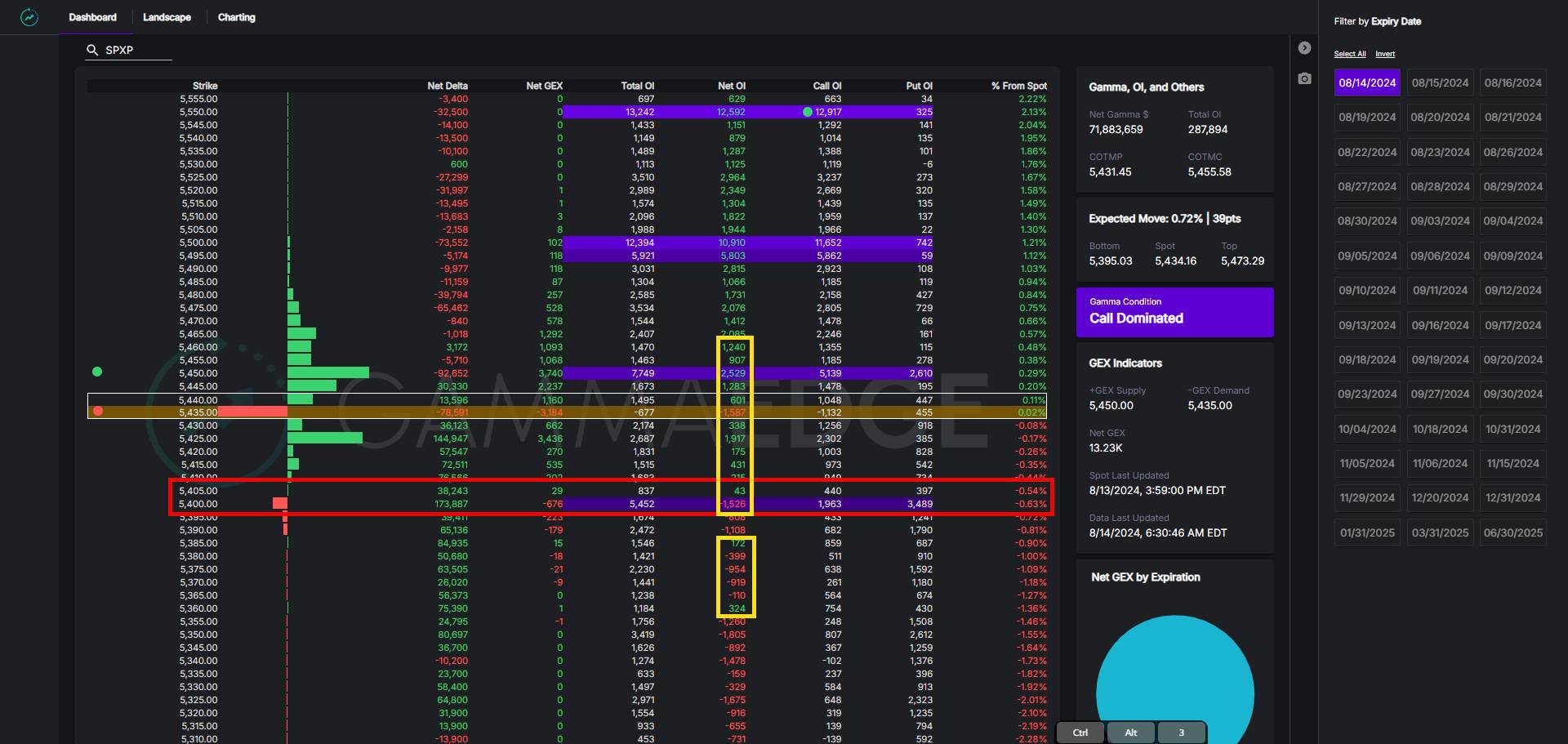This screenshot has width=1568, height=744.
Task: Click the green dot beside the 5,450 strike
Action: click(97, 372)
